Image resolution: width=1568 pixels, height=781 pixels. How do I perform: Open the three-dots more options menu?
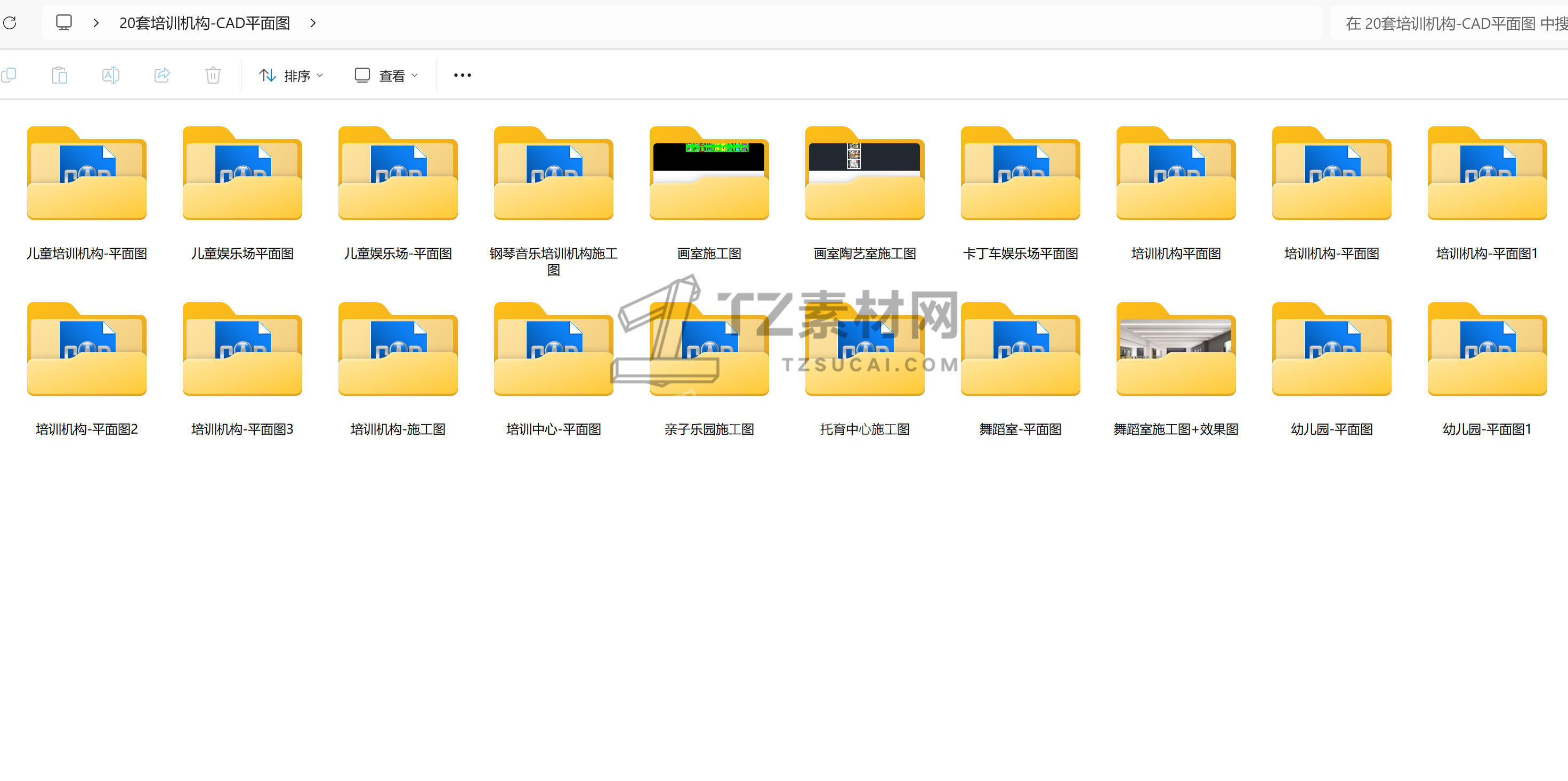[x=462, y=75]
